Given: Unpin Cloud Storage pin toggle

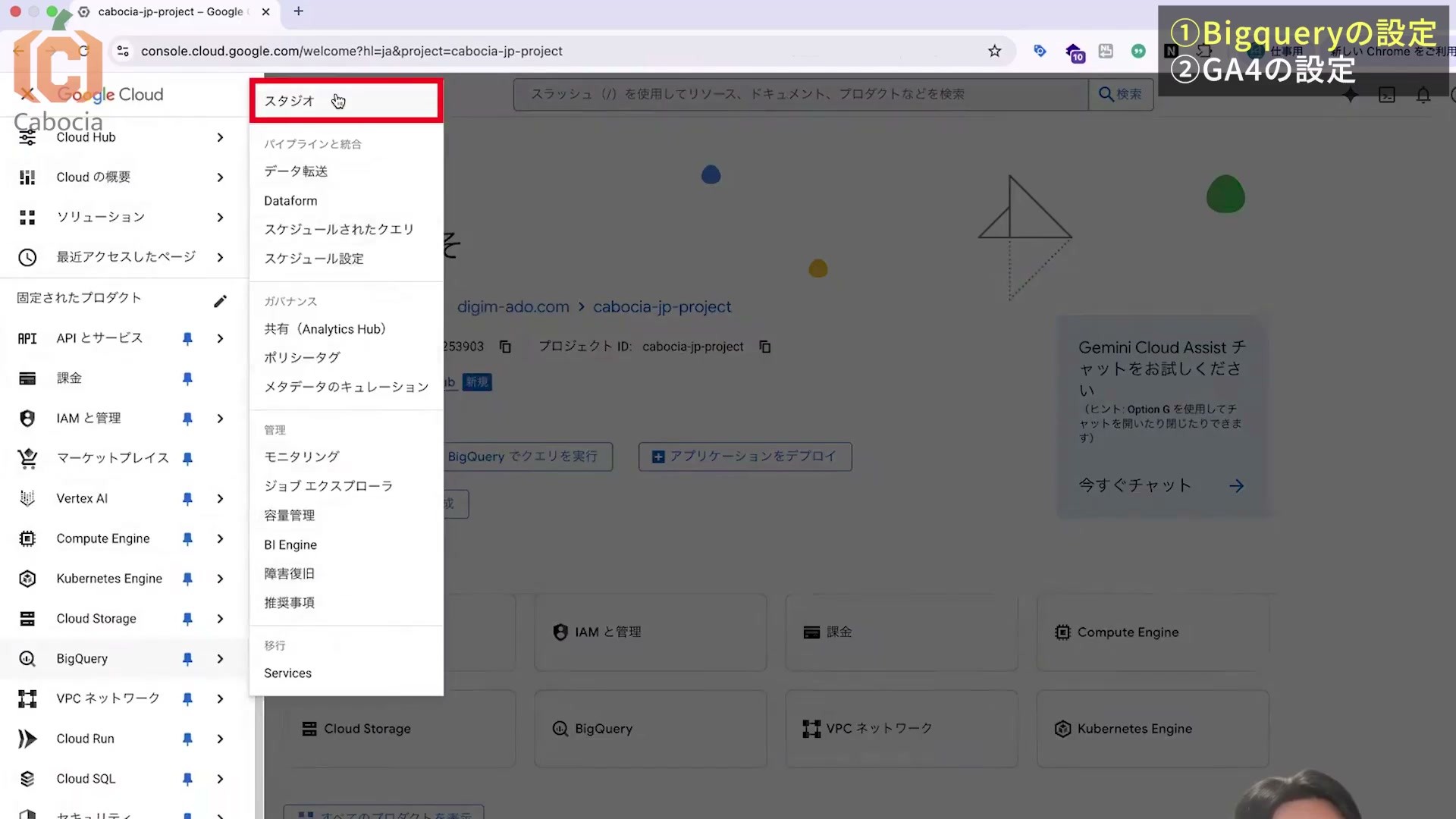Looking at the screenshot, I should pos(187,619).
